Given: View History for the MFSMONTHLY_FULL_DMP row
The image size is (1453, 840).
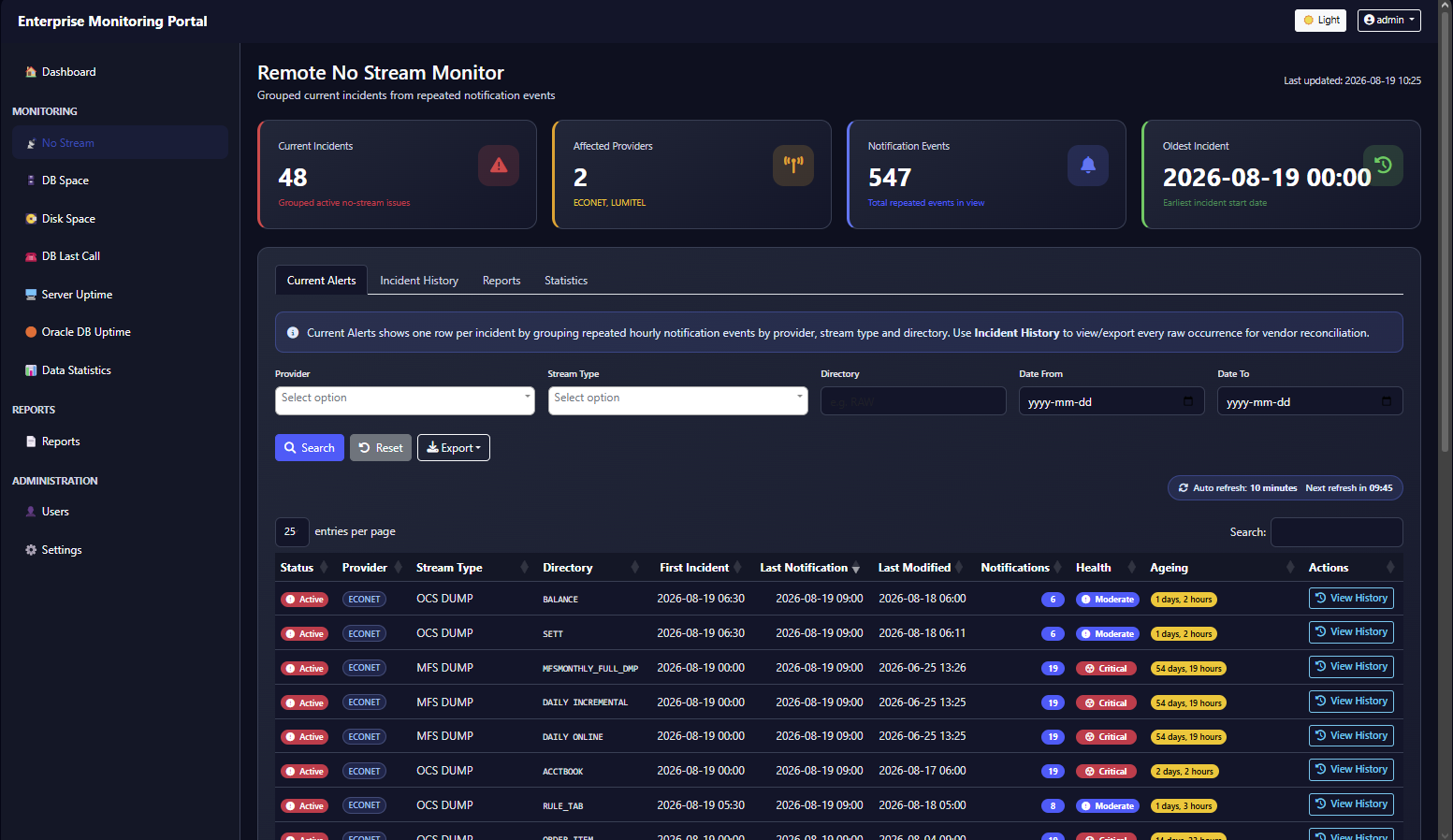Looking at the screenshot, I should (1351, 667).
